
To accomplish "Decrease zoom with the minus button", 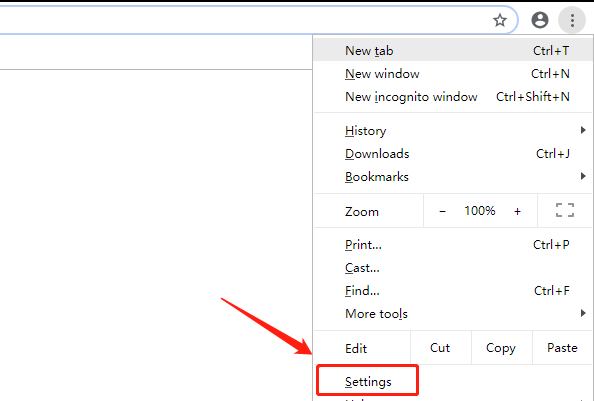I will point(442,211).
